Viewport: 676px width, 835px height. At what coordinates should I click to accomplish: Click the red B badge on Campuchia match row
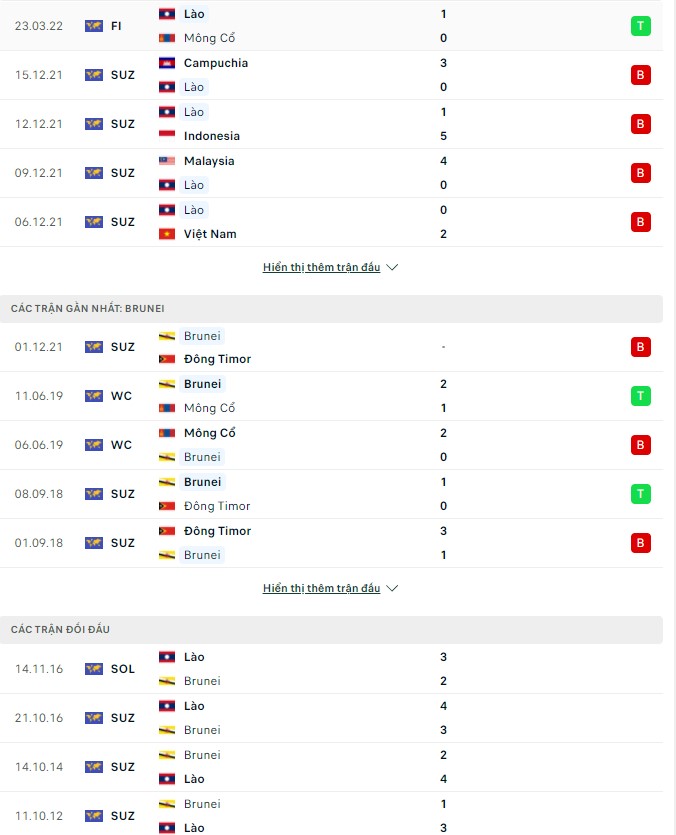pyautogui.click(x=640, y=74)
